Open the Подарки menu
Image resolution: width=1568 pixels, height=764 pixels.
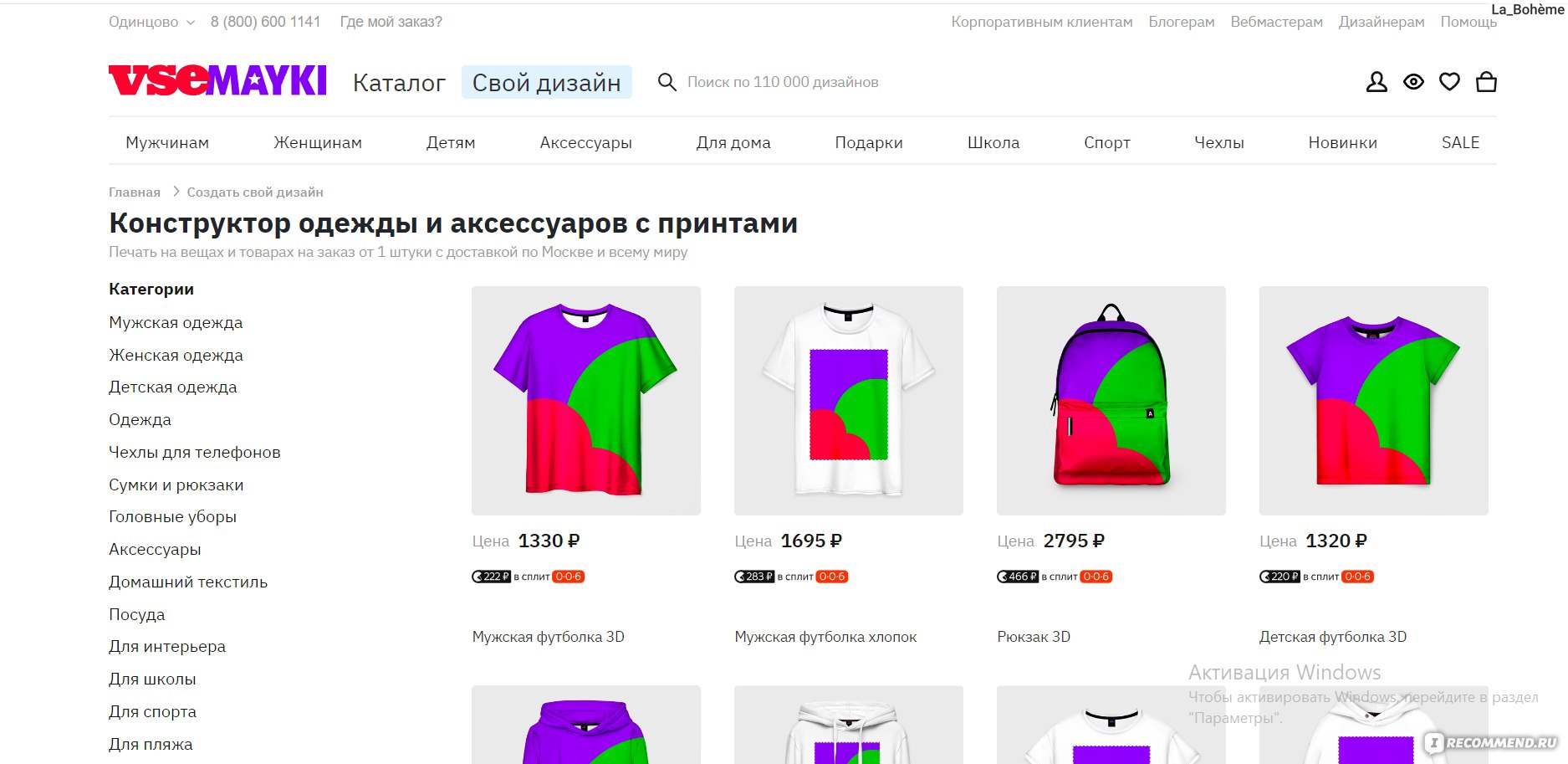[869, 142]
